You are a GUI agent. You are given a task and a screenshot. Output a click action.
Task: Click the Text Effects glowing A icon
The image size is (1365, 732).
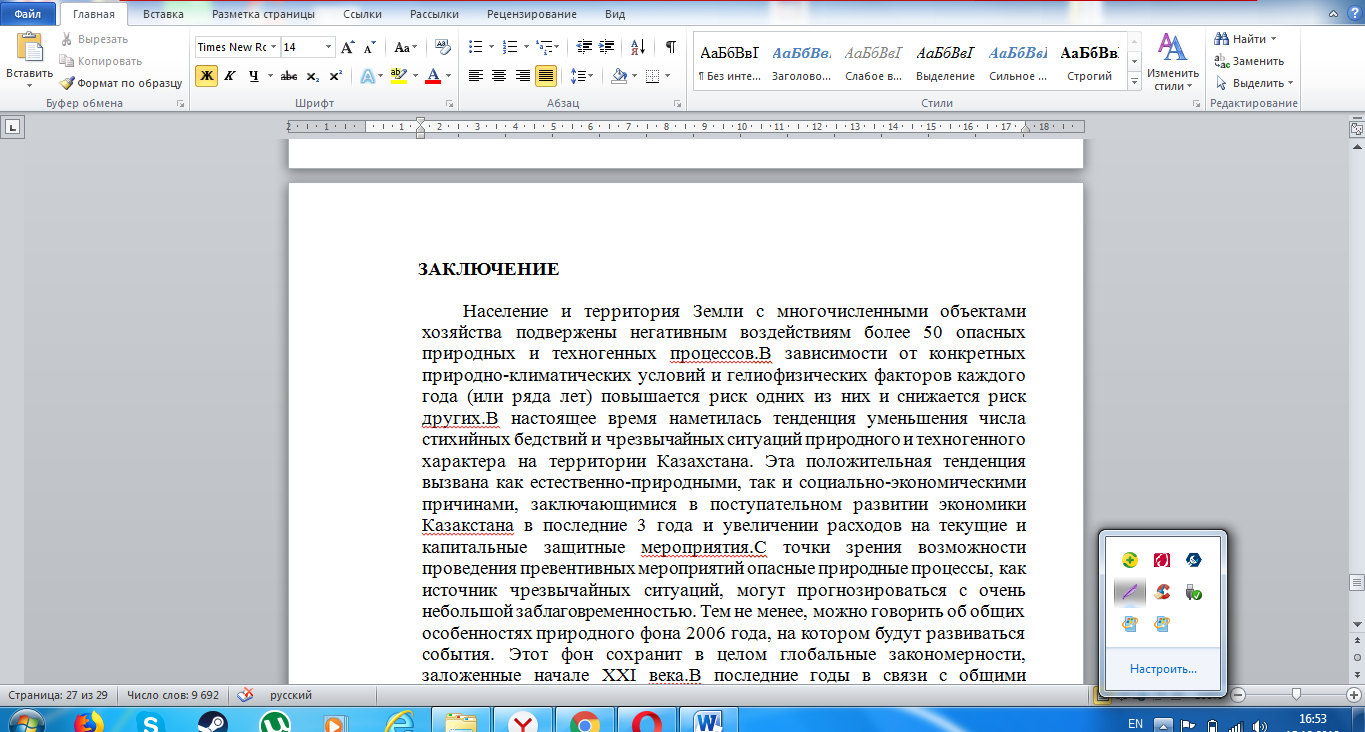pyautogui.click(x=367, y=76)
